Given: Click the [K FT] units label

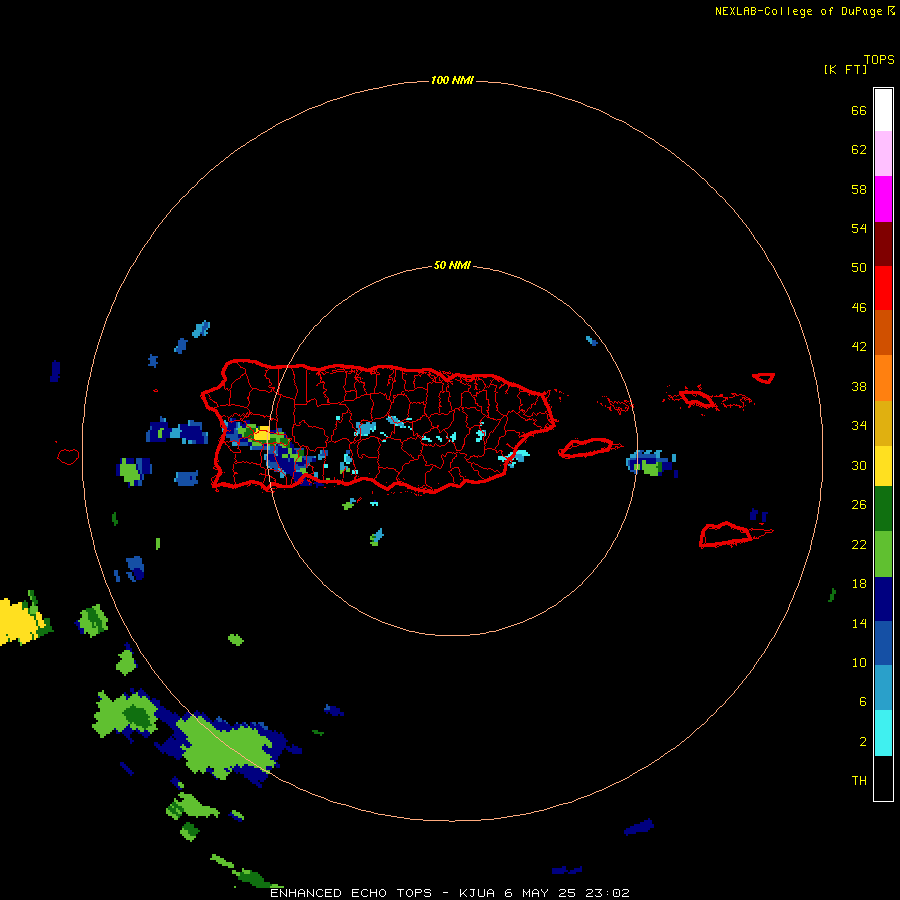Looking at the screenshot, I should [x=845, y=69].
